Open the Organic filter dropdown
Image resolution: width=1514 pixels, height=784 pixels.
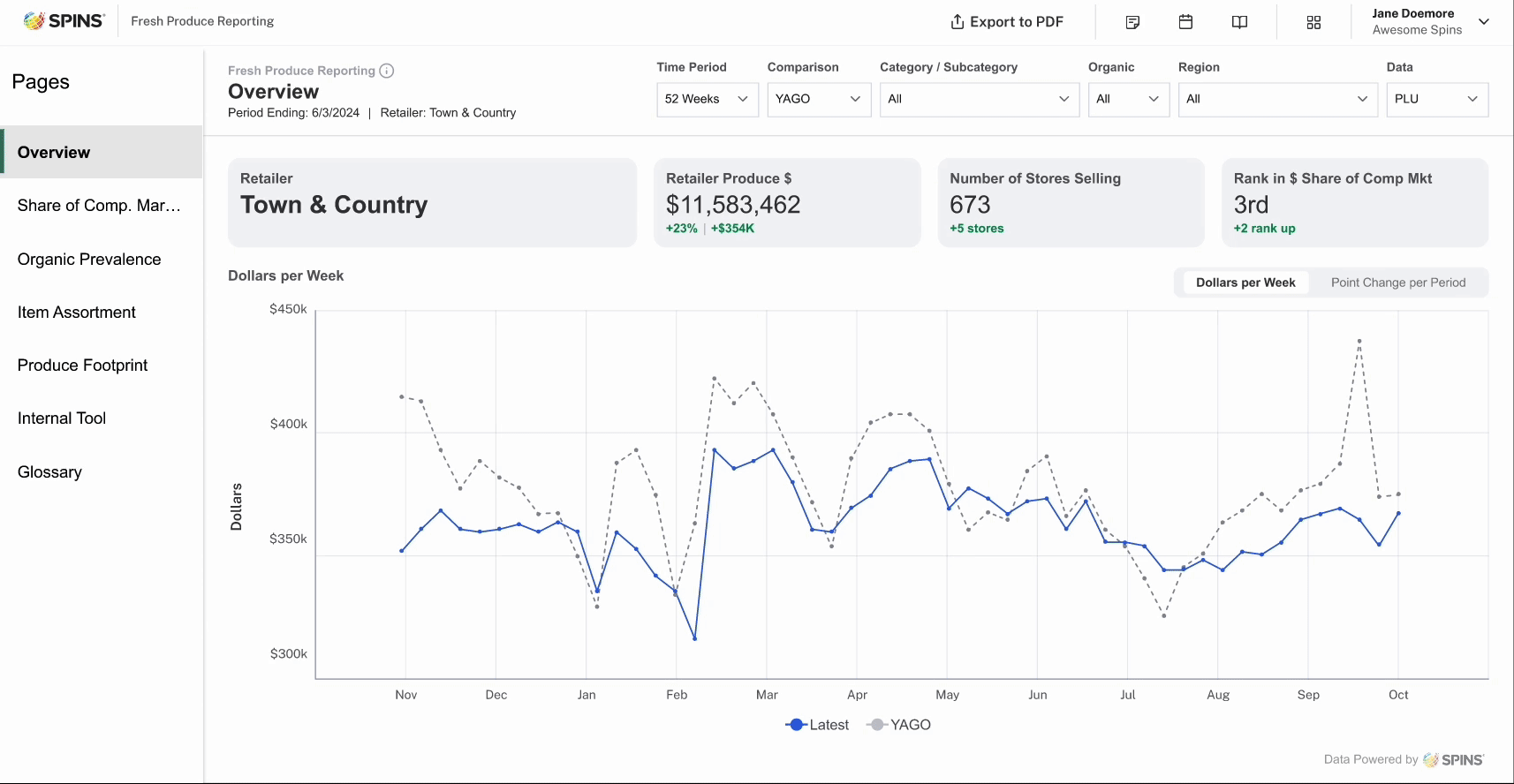click(x=1129, y=99)
